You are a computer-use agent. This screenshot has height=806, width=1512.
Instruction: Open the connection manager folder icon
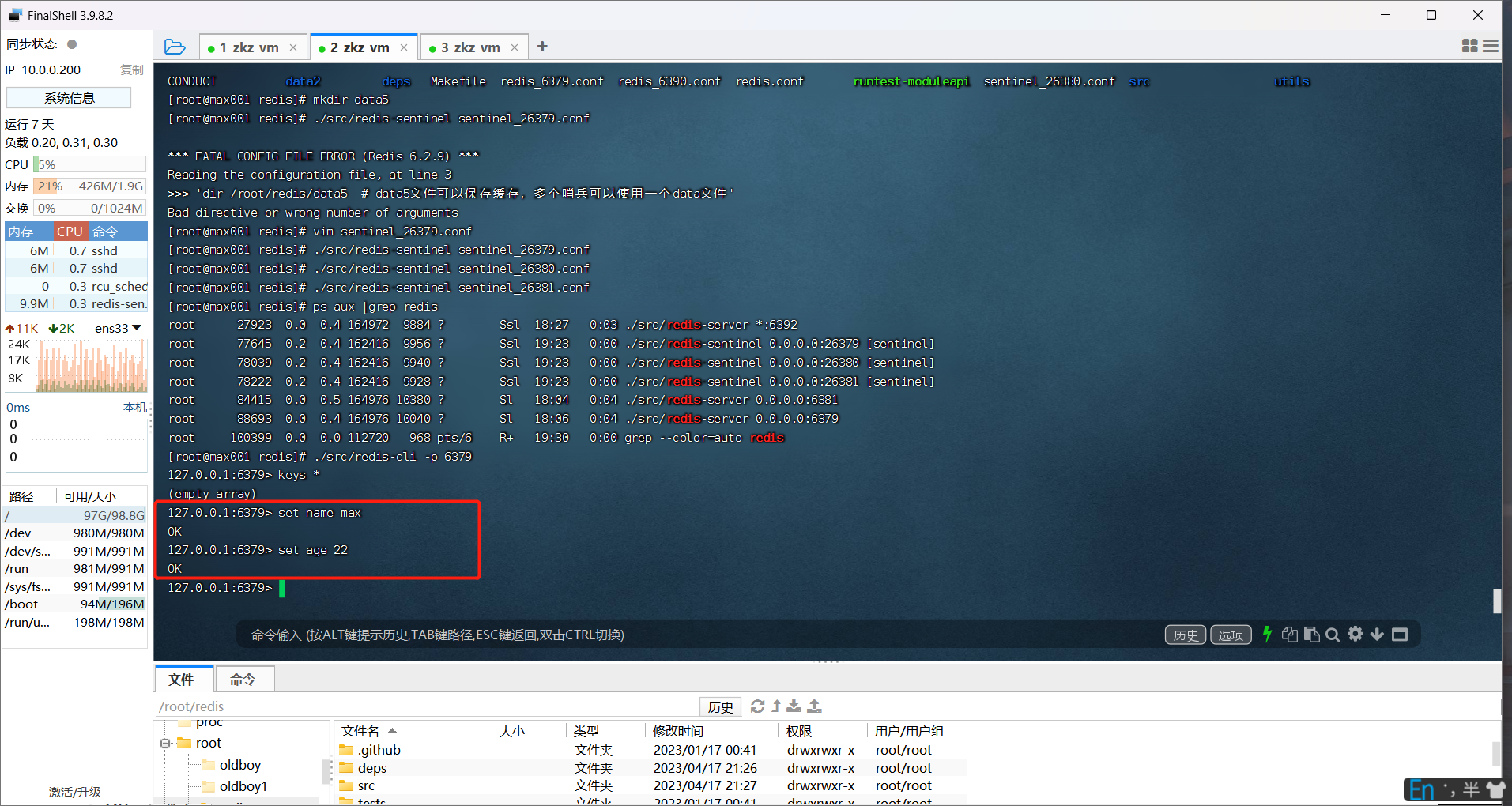tap(175, 47)
